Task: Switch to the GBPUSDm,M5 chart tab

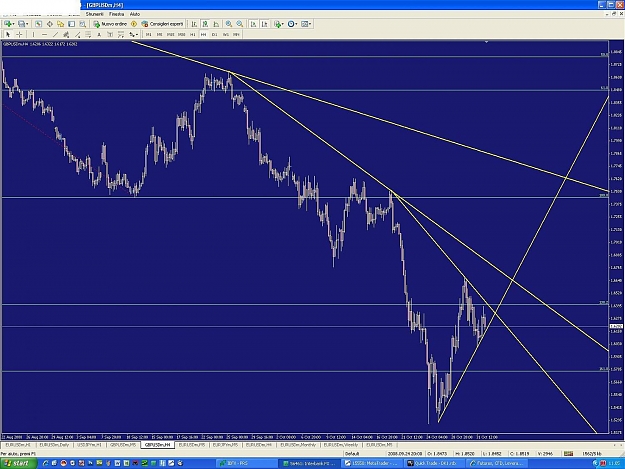Action: coord(123,445)
